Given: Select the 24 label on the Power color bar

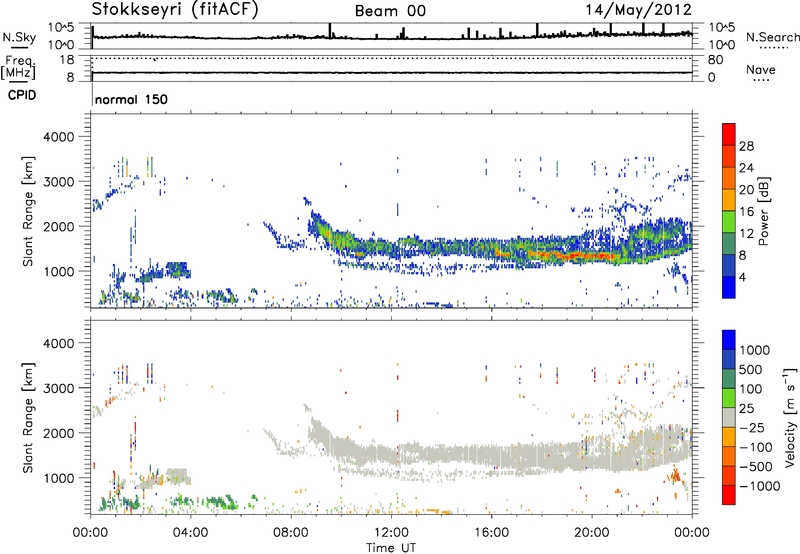Looking at the screenshot, I should pos(746,168).
